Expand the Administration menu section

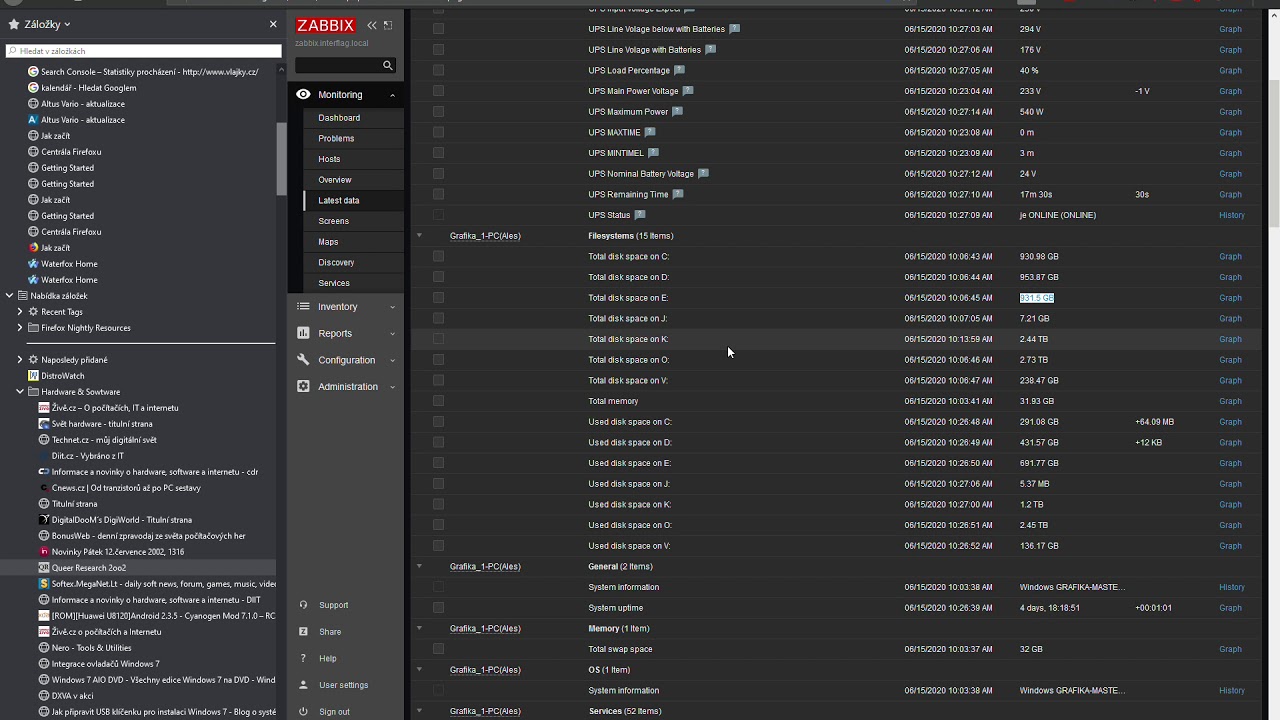[392, 387]
